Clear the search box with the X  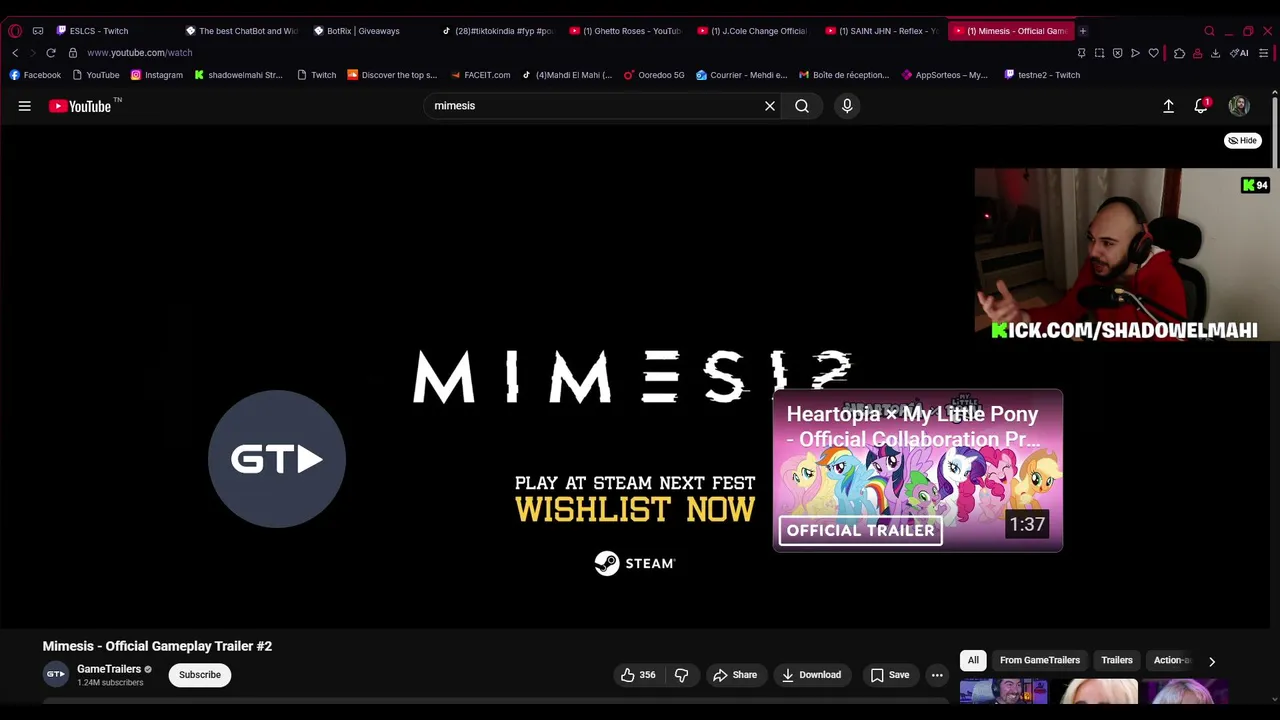770,106
